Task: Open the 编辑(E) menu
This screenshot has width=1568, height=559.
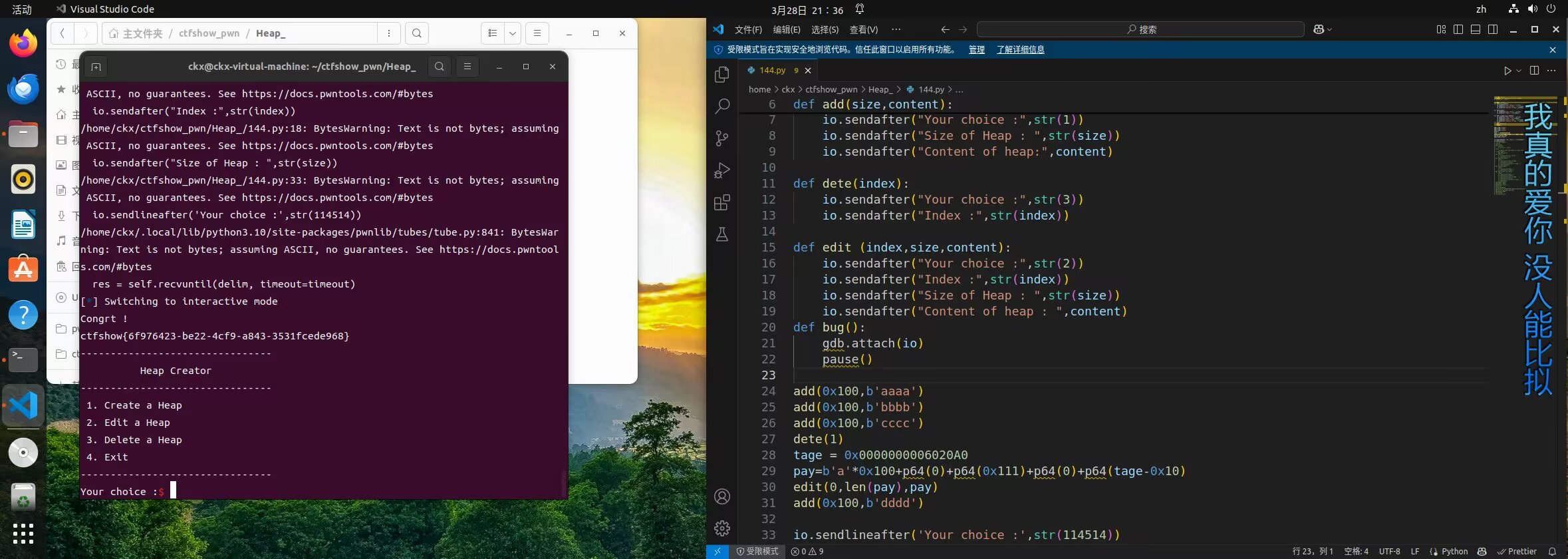Action: (x=787, y=29)
